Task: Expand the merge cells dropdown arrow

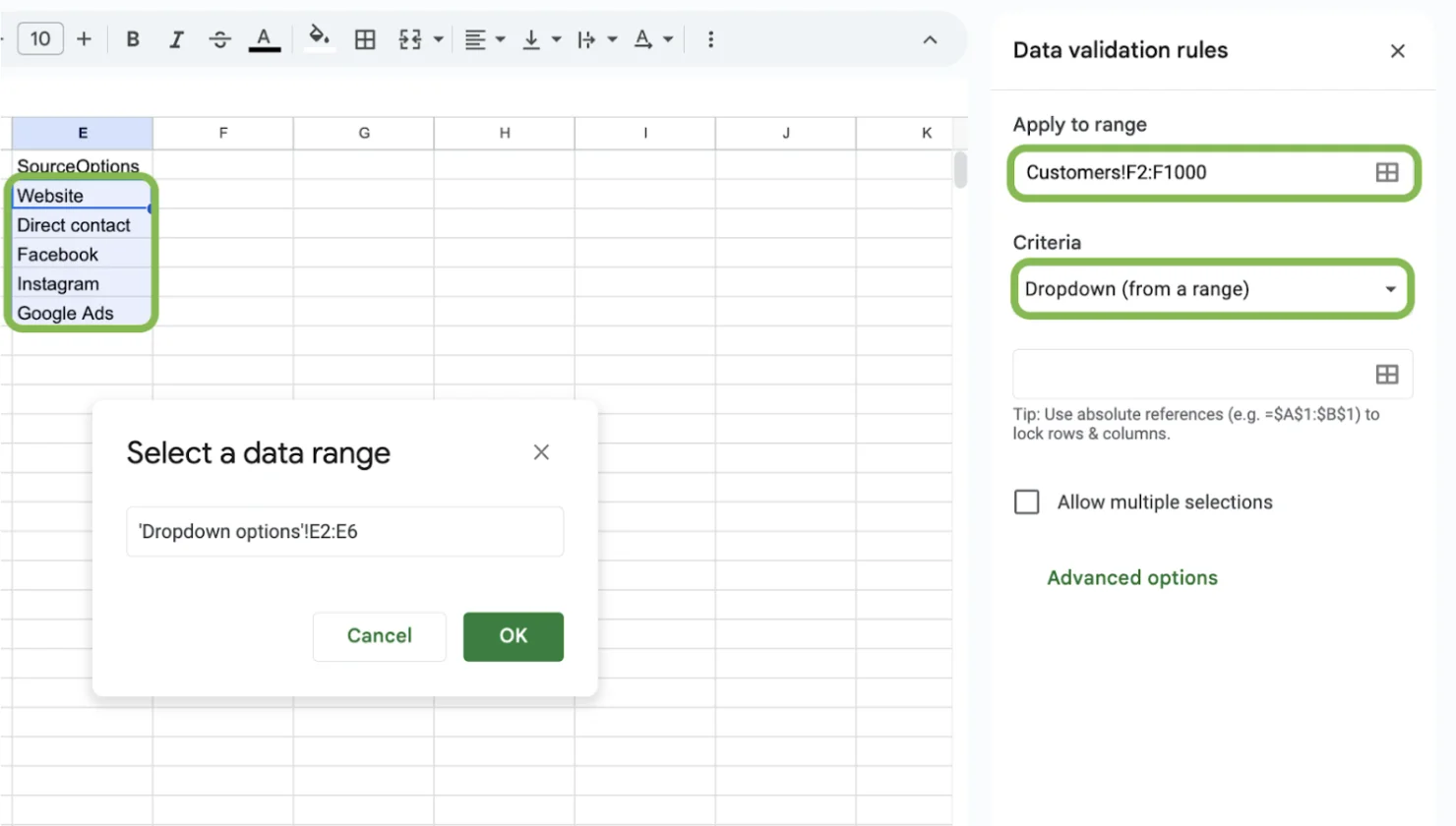Action: [x=439, y=39]
